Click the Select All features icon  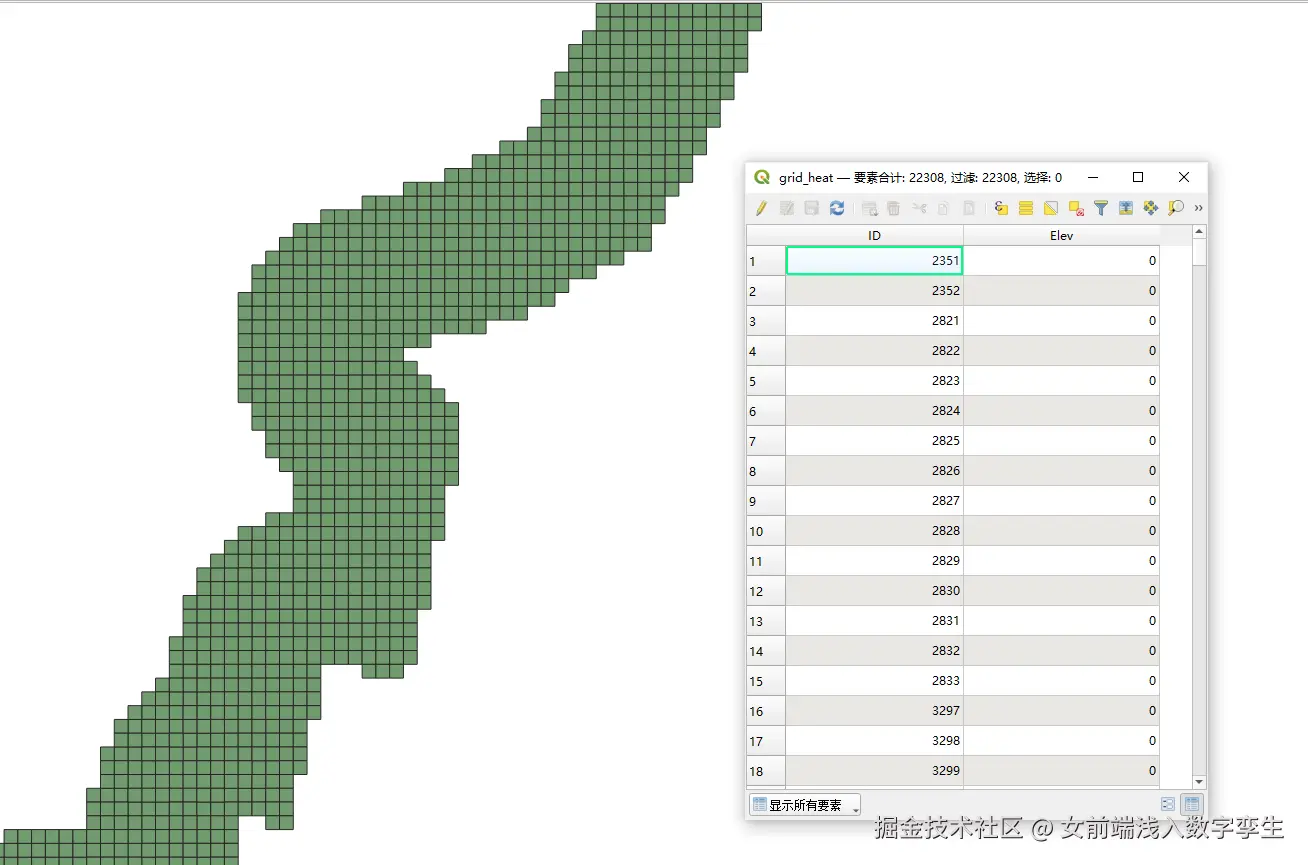(1025, 208)
